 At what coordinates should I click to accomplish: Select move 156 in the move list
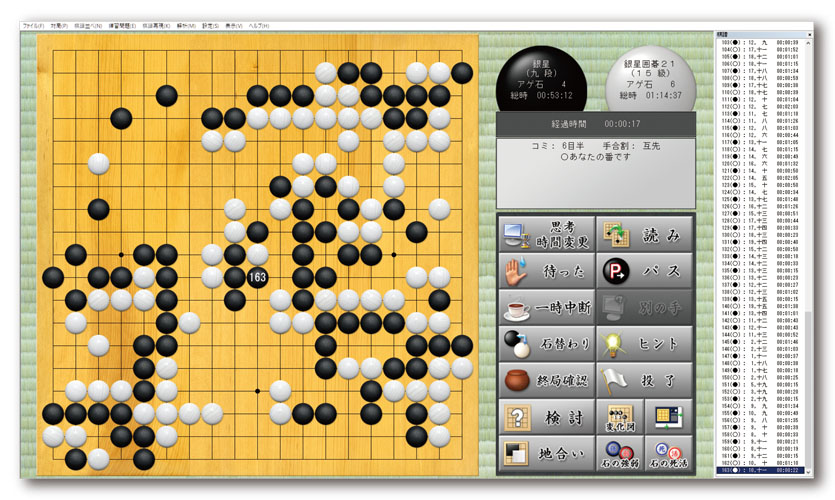pyautogui.click(x=760, y=420)
